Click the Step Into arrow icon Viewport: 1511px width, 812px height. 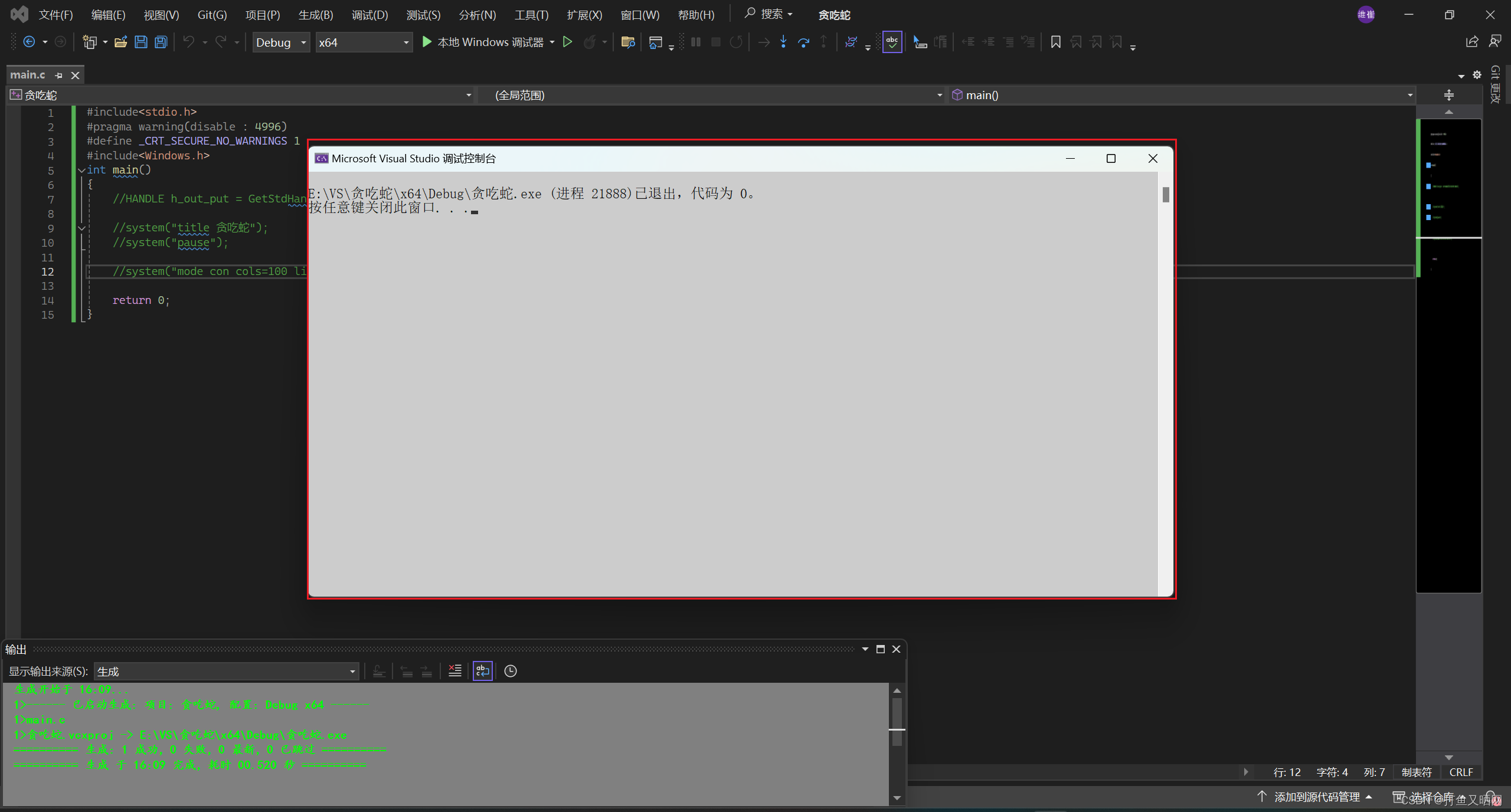783,42
